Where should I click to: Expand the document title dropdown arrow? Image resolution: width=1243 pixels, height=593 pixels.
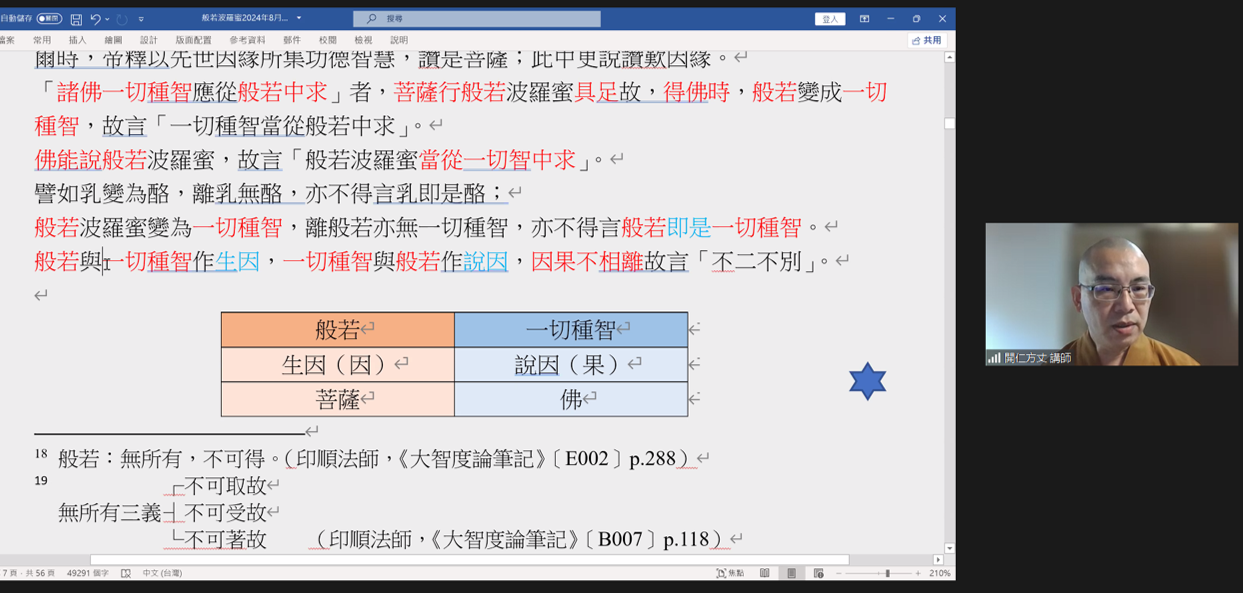(299, 19)
